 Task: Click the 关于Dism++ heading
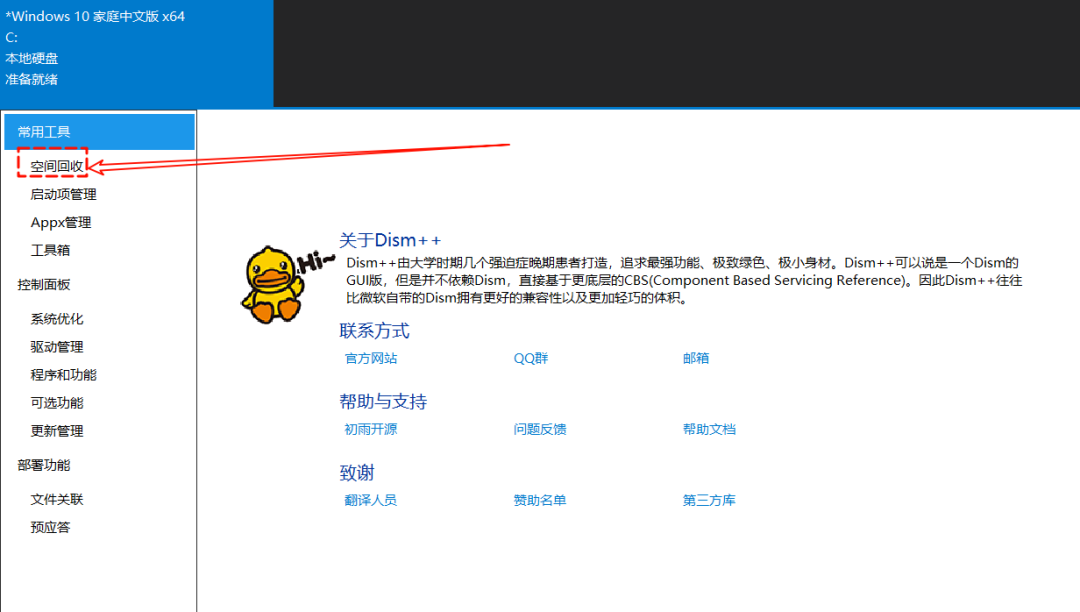pos(390,240)
